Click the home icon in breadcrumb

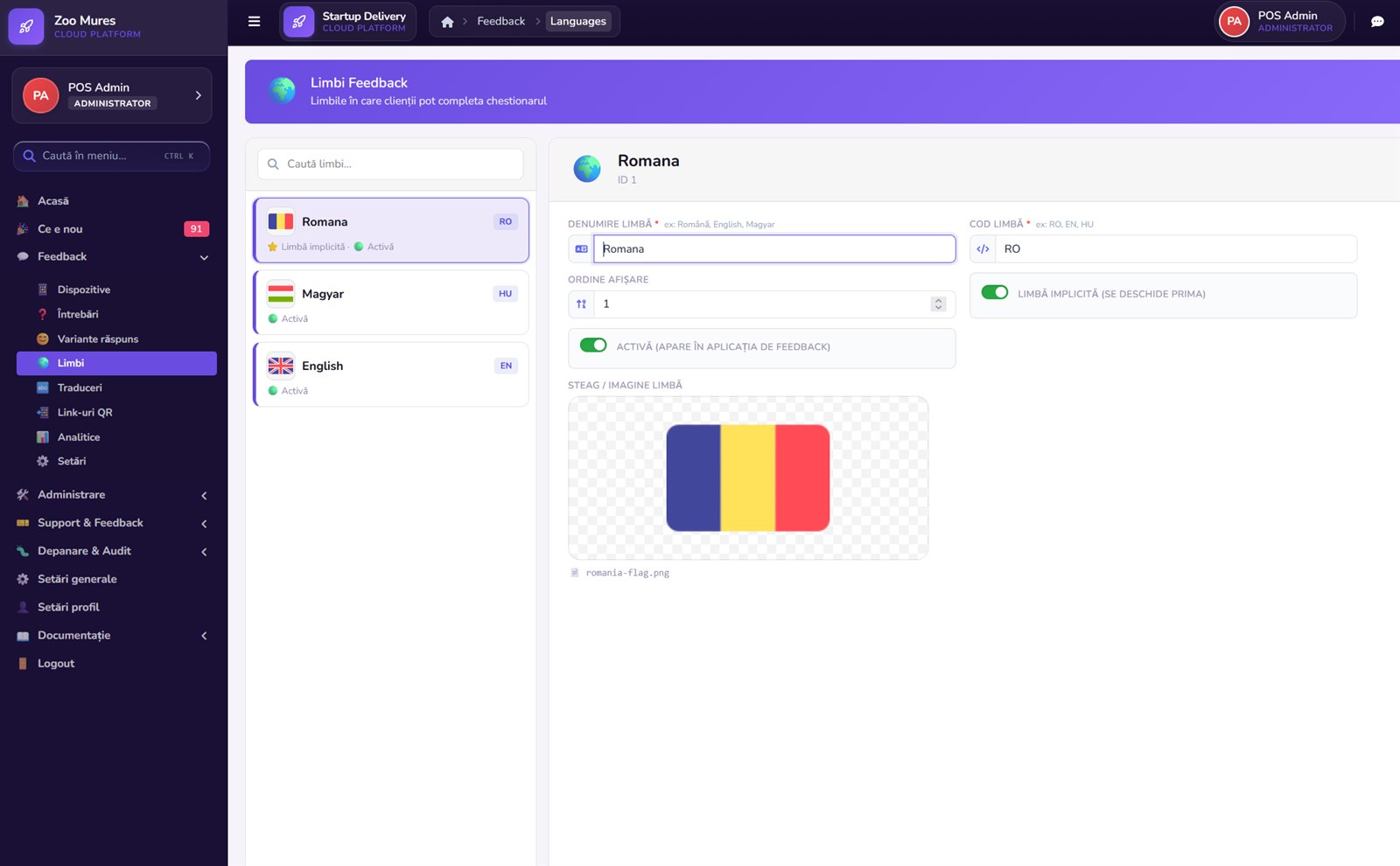(447, 22)
